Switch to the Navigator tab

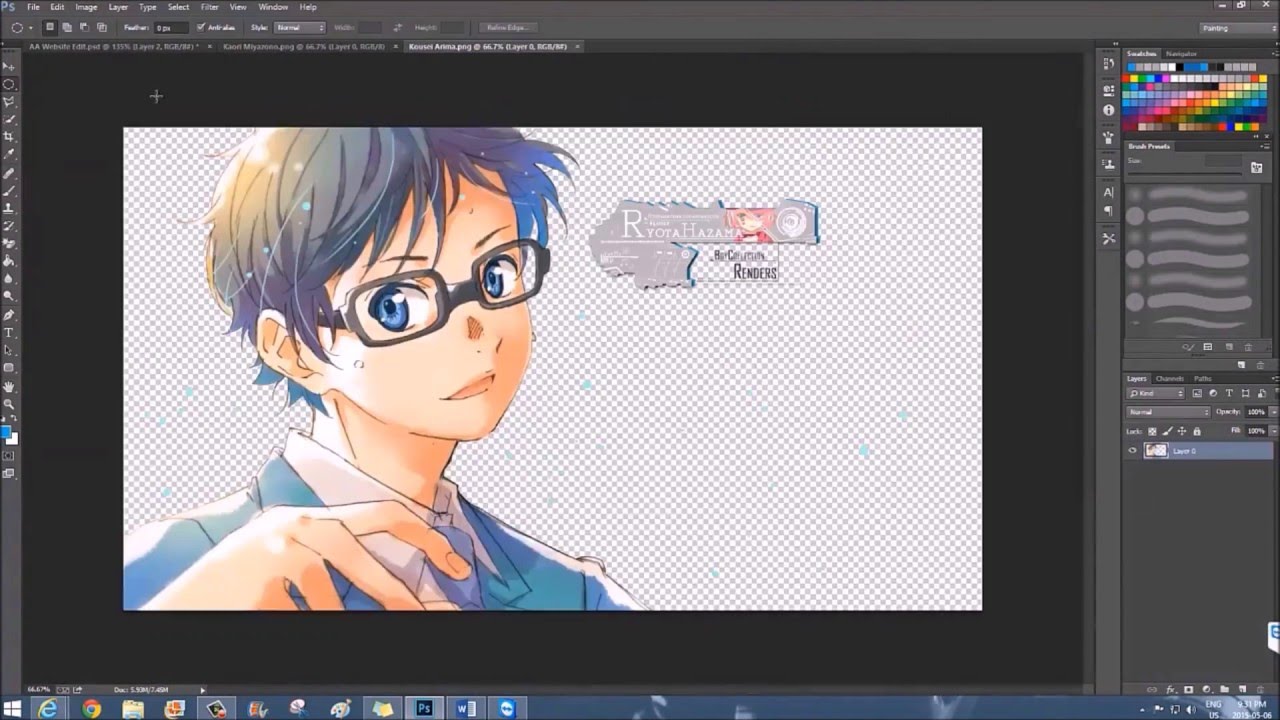[x=1181, y=53]
